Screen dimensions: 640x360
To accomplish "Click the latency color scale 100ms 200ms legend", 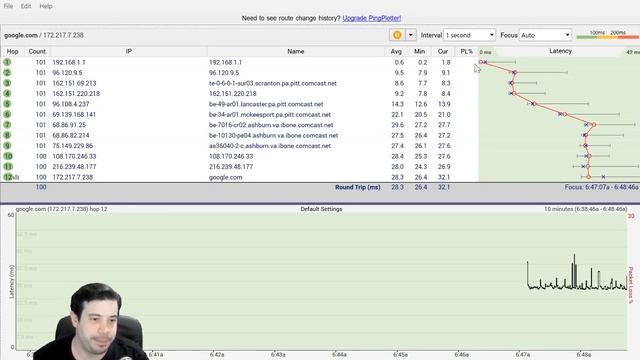I will point(608,35).
